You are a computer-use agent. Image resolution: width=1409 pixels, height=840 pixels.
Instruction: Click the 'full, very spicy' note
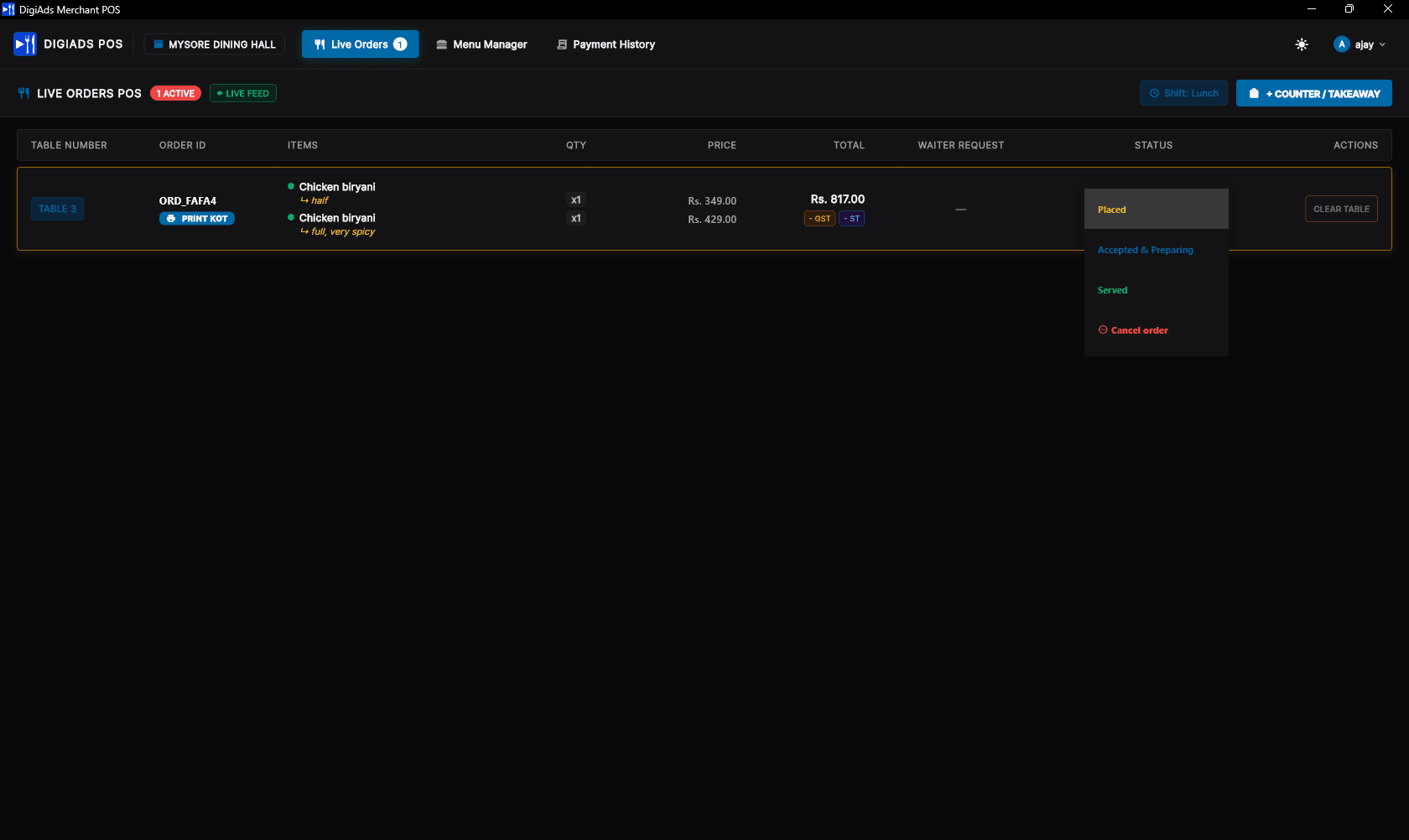343,231
